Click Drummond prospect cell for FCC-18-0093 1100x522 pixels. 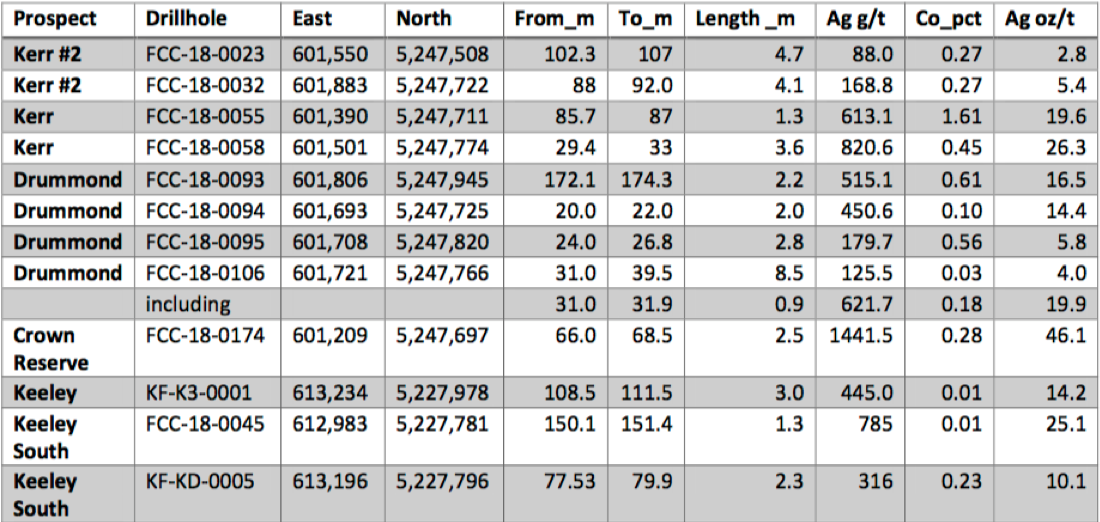(x=67, y=180)
